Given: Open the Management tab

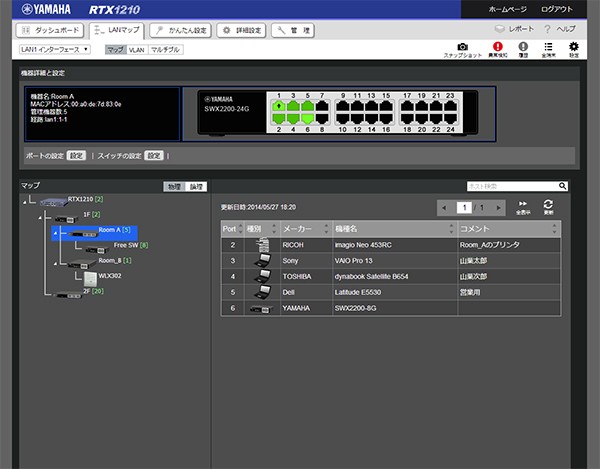Looking at the screenshot, I should coord(293,30).
